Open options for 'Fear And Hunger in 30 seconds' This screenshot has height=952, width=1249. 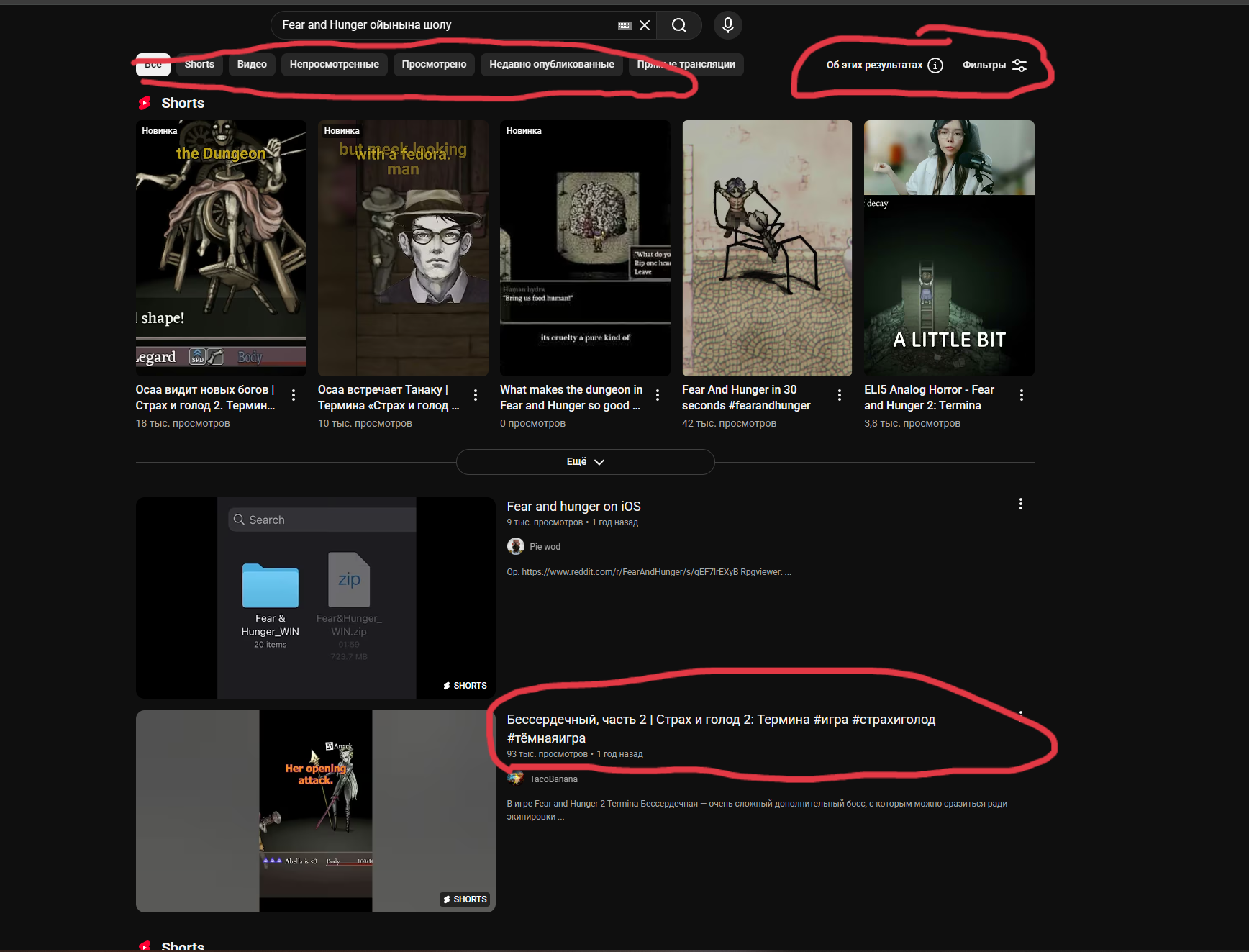(x=840, y=395)
